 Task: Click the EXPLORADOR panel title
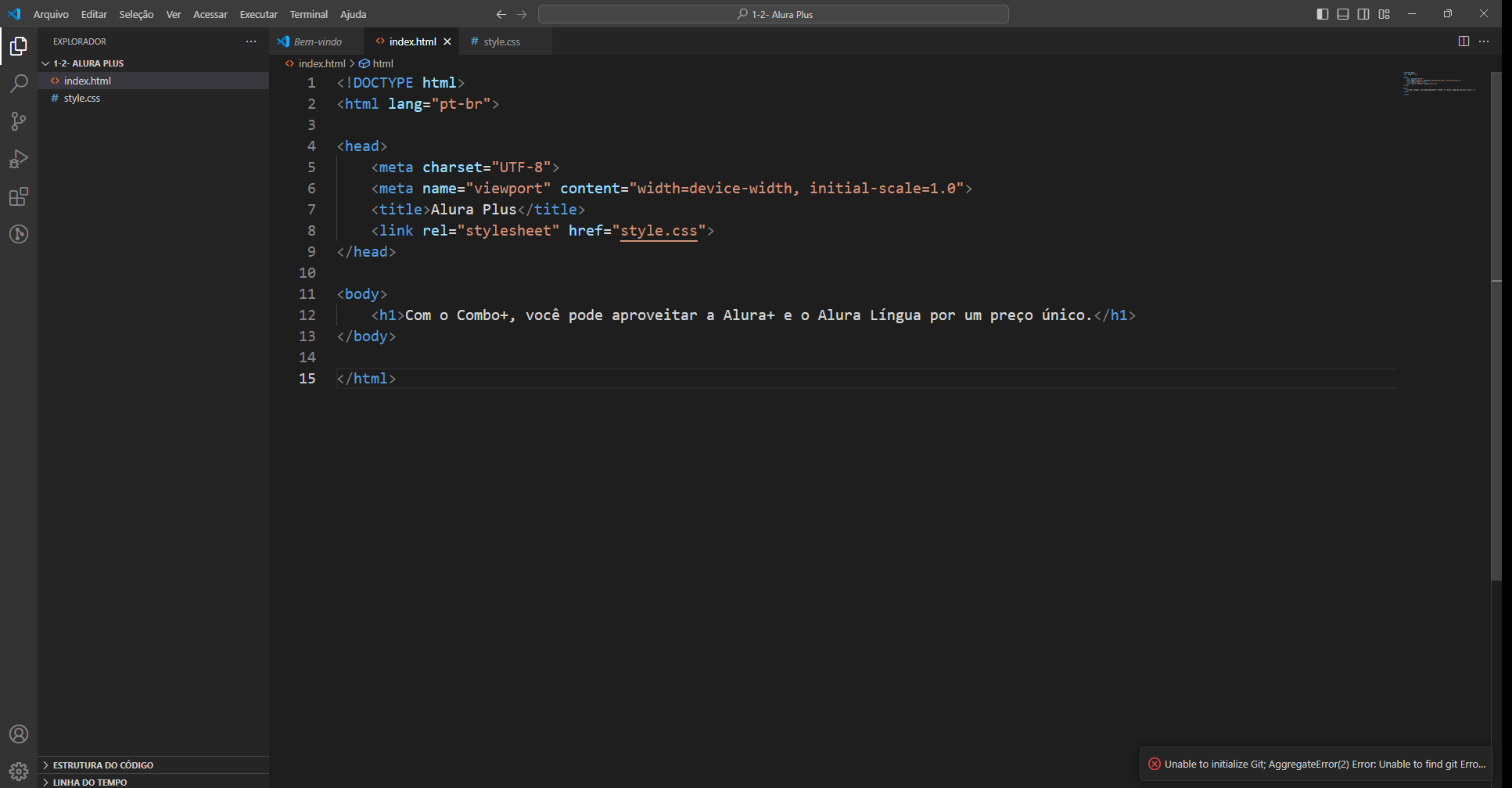pos(80,41)
